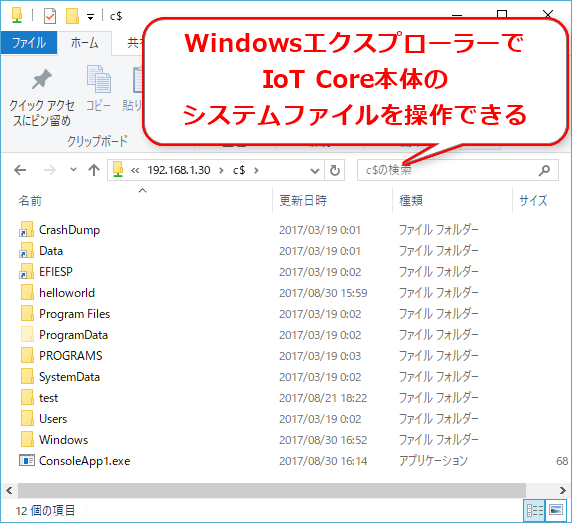This screenshot has width=572, height=523.
Task: Switch to details view layout
Action: pos(535,510)
